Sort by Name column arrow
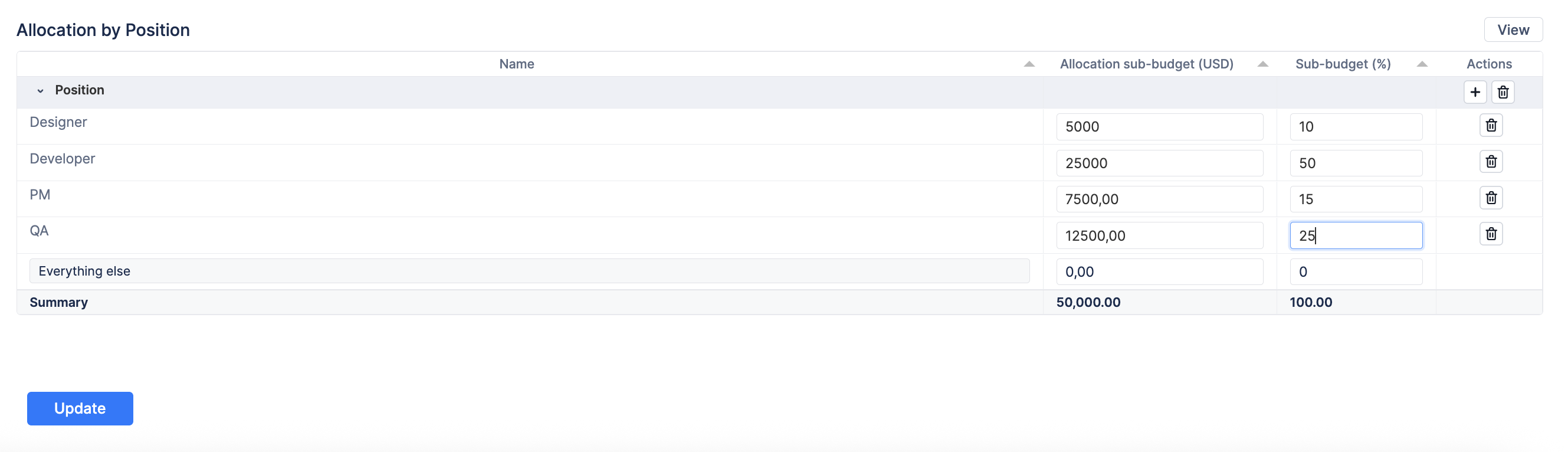This screenshot has height=452, width=1568. coord(1029,64)
